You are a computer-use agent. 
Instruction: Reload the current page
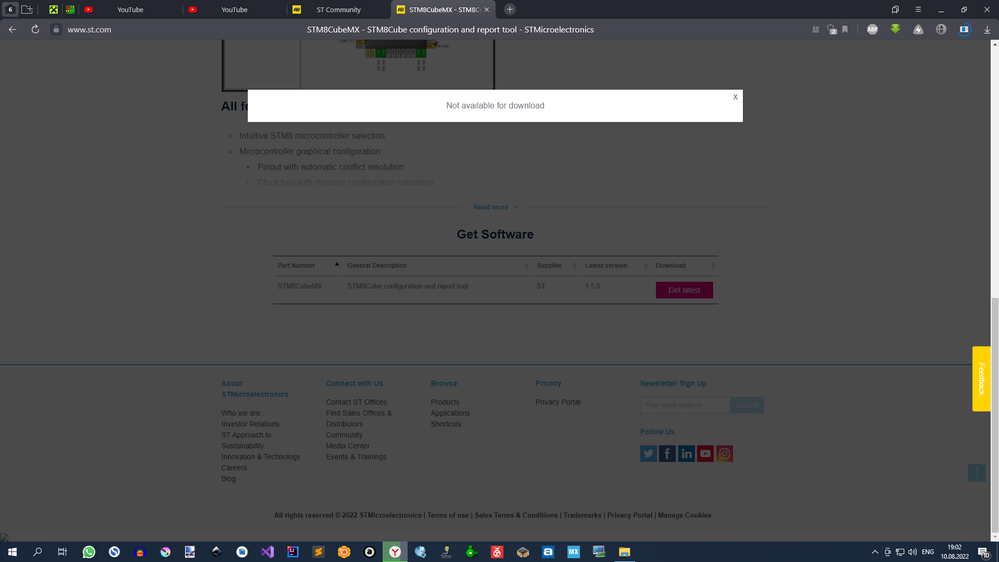coord(35,29)
